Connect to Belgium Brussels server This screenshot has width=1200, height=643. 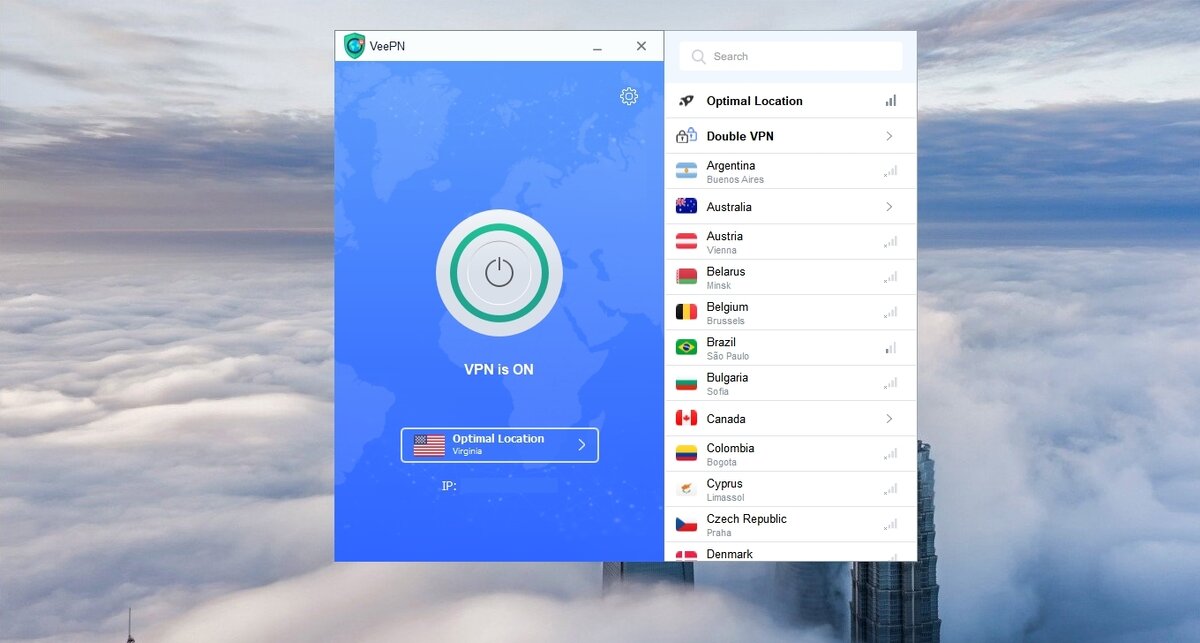[x=791, y=312]
